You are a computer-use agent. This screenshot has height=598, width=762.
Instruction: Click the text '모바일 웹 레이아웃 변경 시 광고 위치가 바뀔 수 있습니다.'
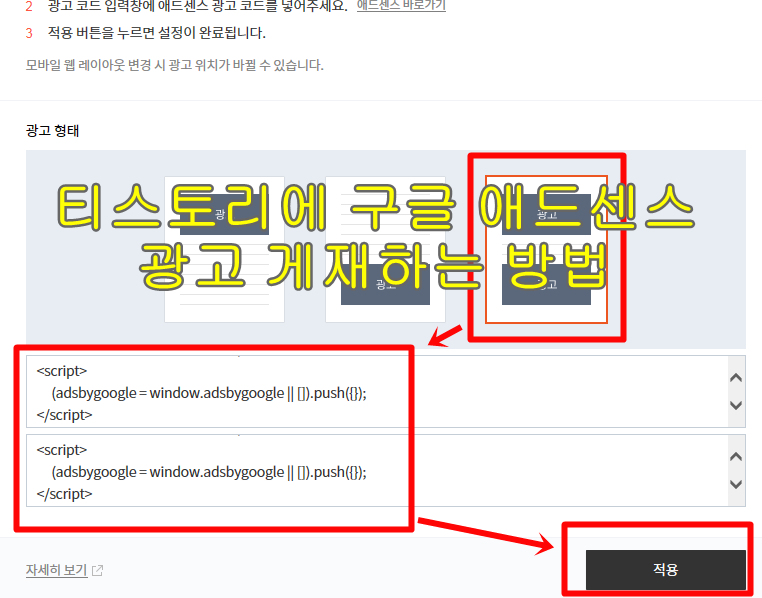(x=174, y=65)
